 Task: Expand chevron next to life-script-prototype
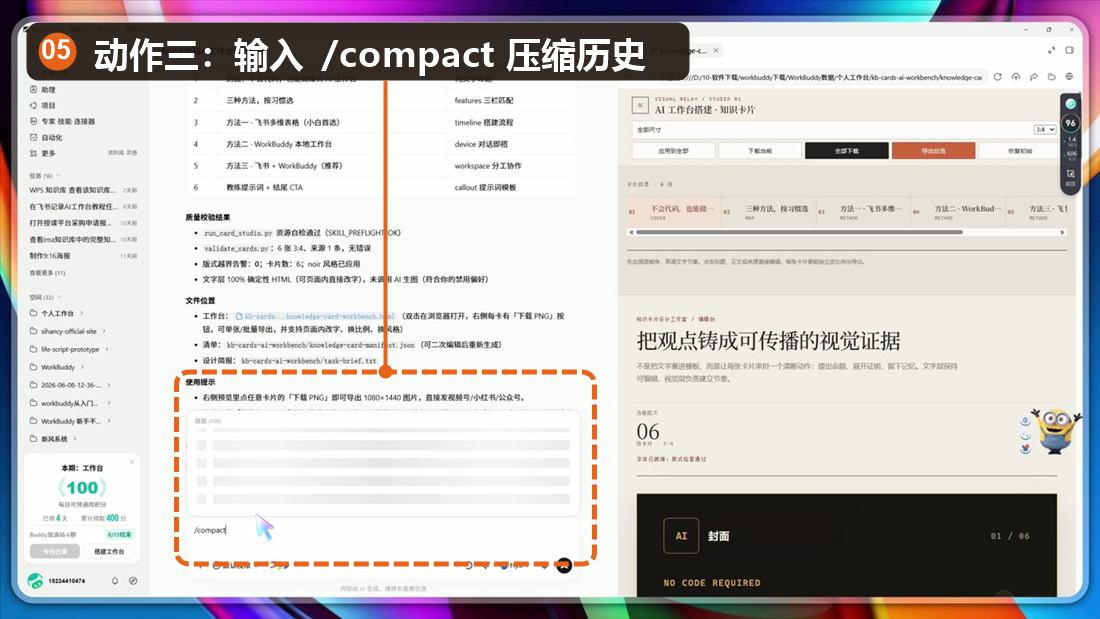pos(107,349)
